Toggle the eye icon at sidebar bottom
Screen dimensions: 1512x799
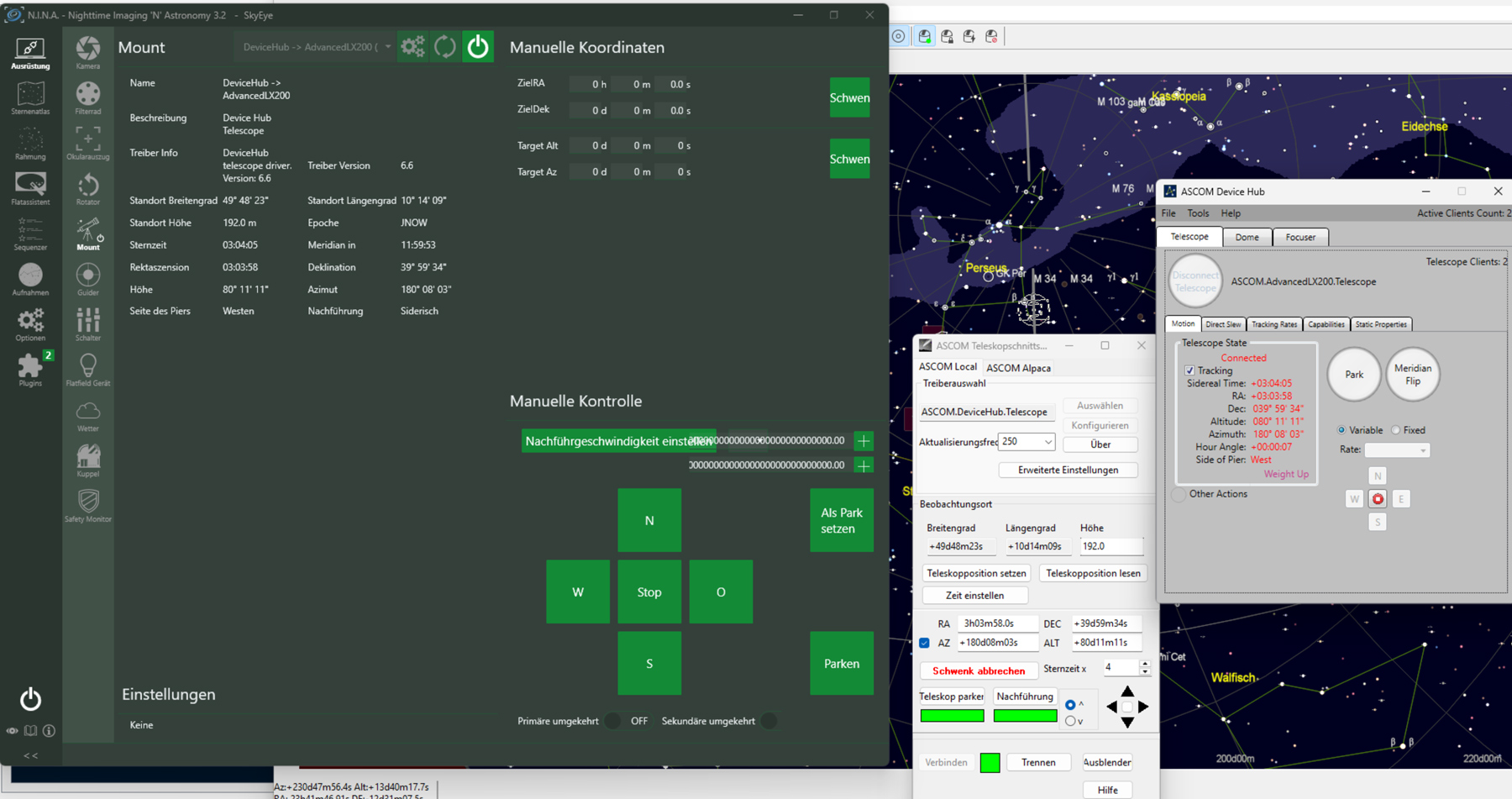pos(12,731)
